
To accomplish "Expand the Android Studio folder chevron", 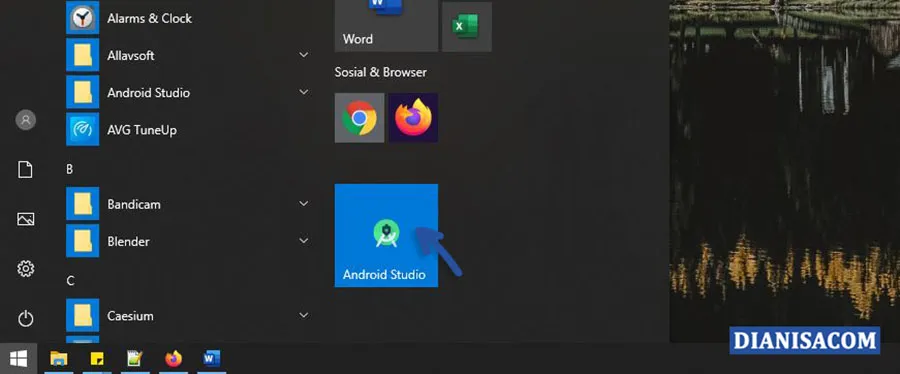I will click(304, 92).
